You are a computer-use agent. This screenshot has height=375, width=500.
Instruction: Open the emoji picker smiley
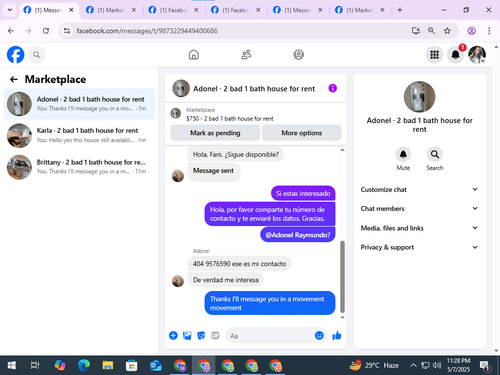coord(319,335)
